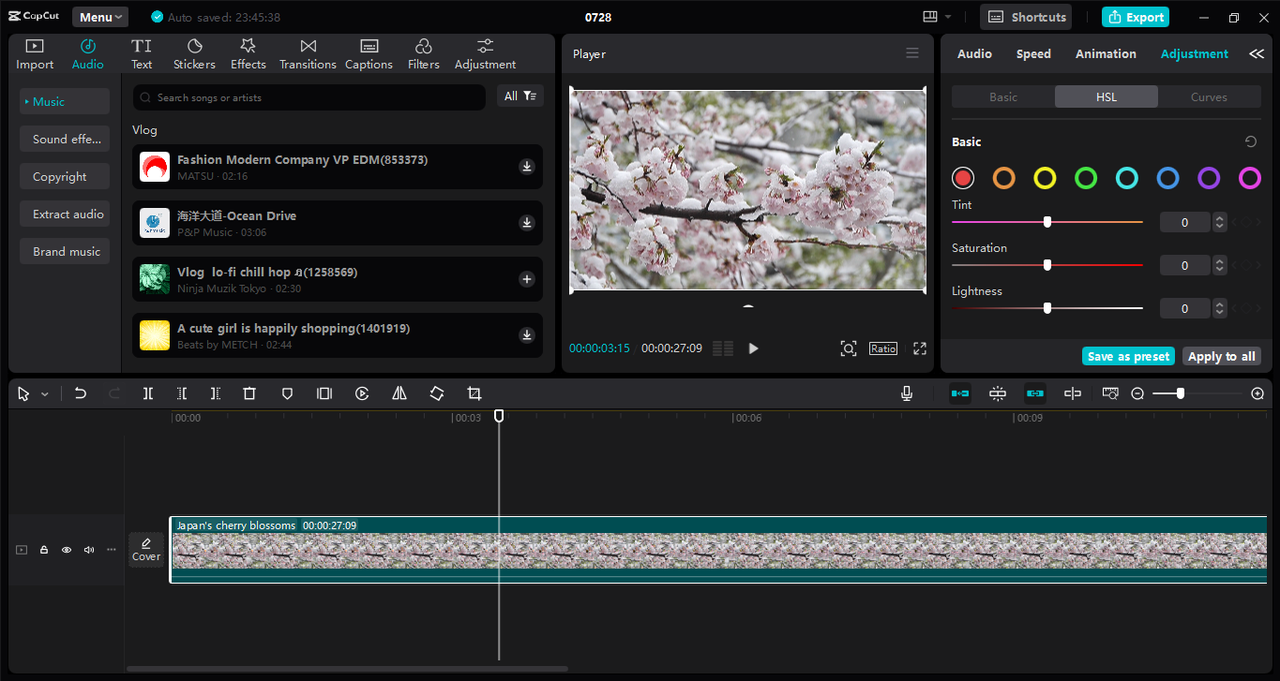Switch to the Curves tab
Viewport: 1280px width, 681px height.
click(1209, 97)
